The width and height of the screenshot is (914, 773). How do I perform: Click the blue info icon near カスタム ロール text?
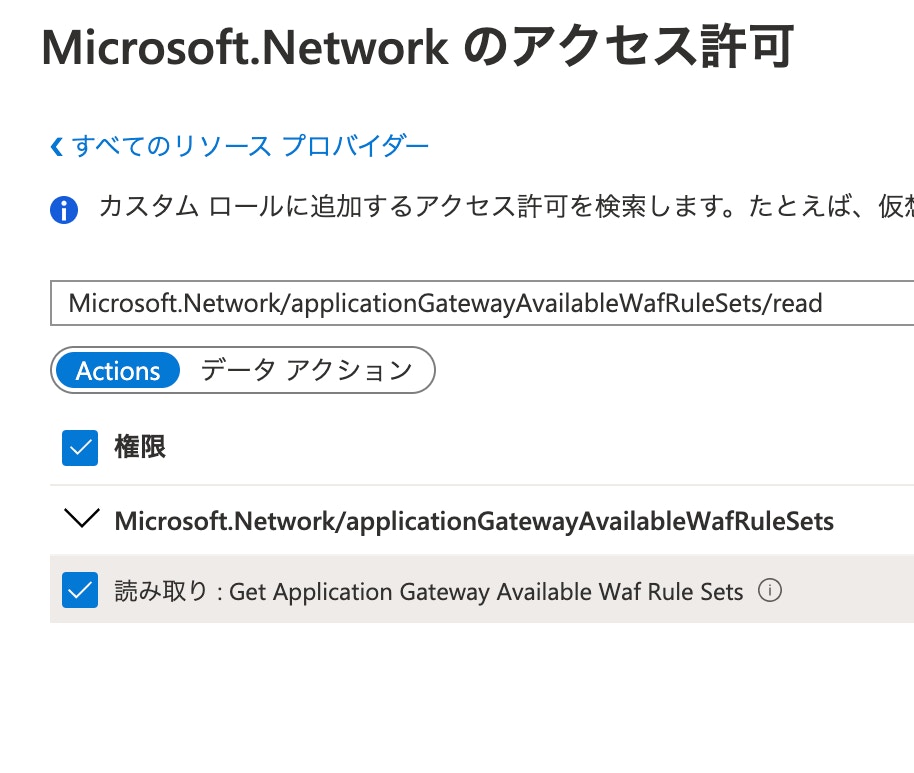pos(63,210)
